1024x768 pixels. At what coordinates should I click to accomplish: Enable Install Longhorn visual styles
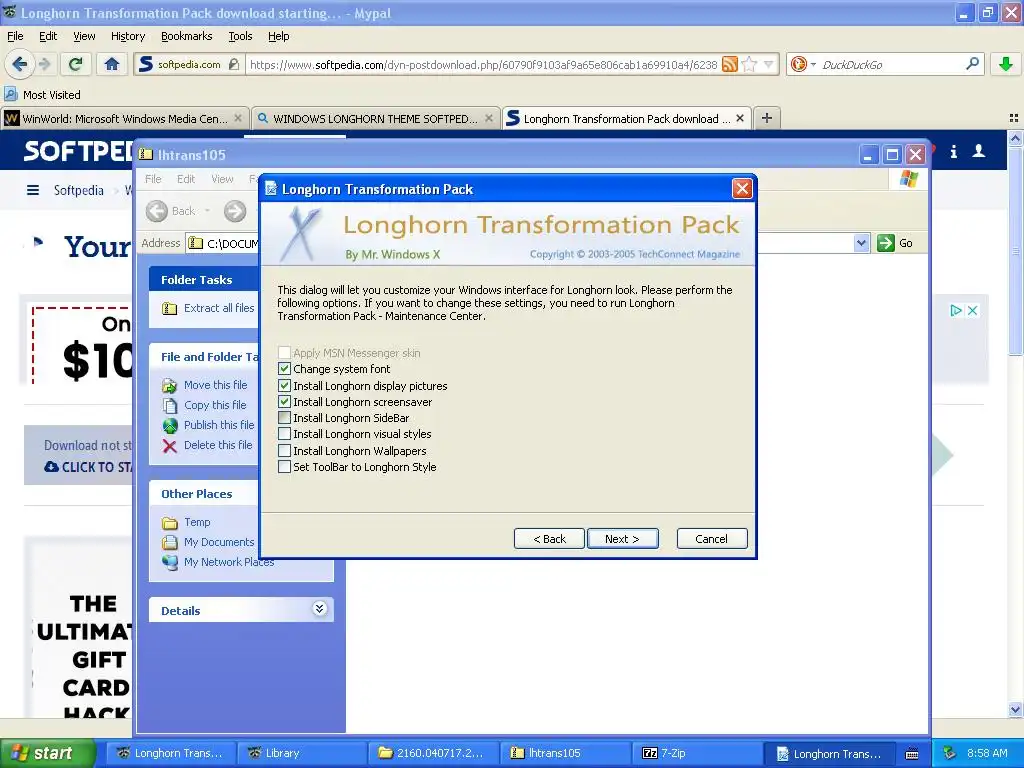(284, 434)
